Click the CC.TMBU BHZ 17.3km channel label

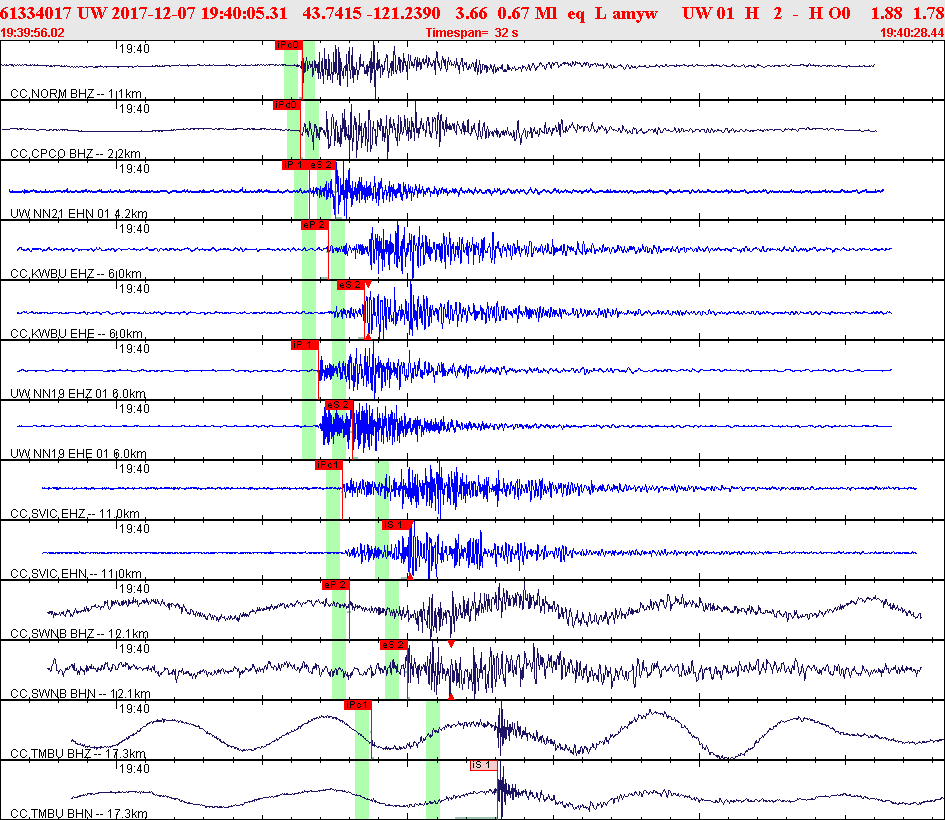coord(78,753)
